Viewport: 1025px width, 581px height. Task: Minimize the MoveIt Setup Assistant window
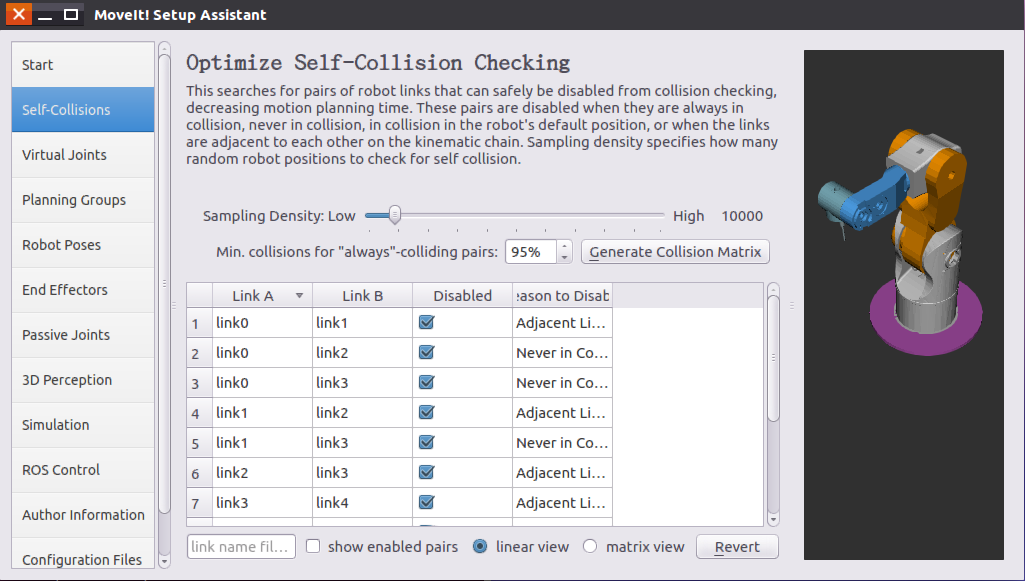point(44,14)
